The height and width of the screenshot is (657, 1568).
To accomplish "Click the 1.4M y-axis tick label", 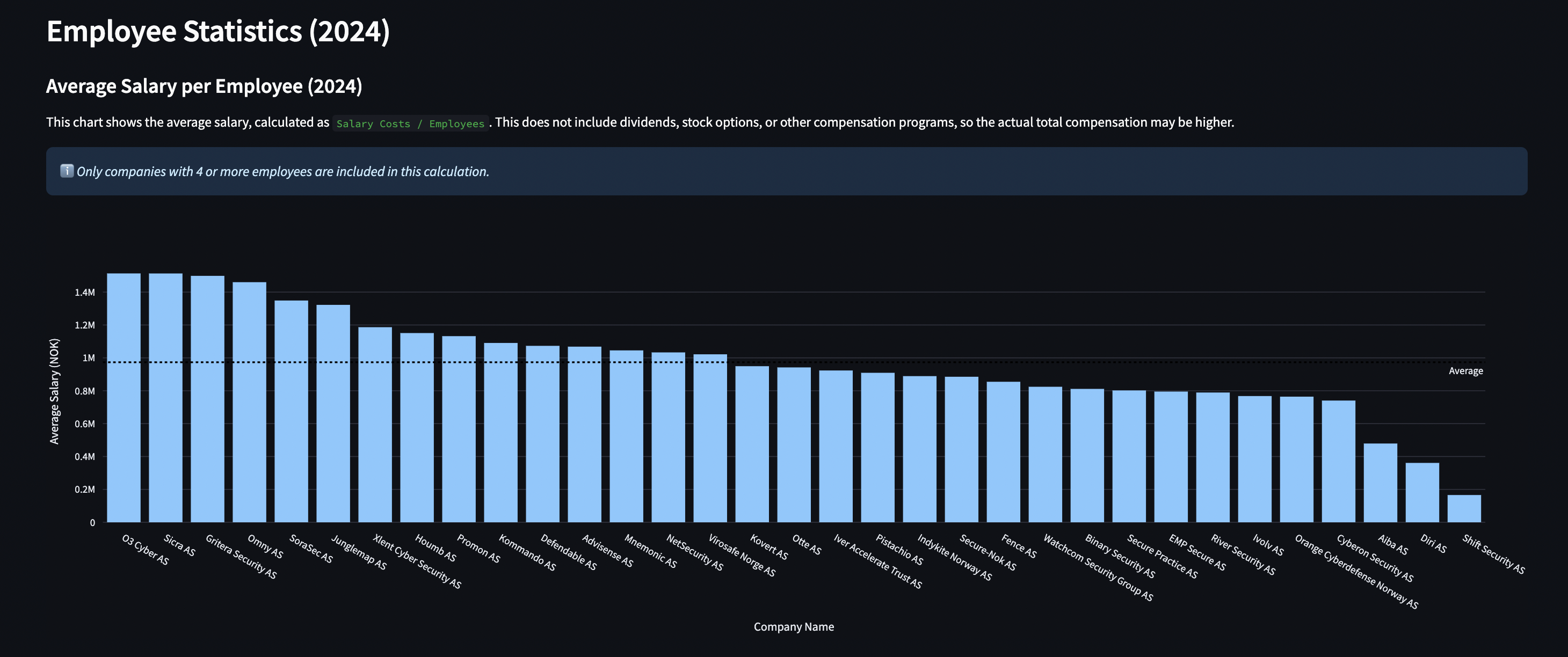I will [85, 293].
